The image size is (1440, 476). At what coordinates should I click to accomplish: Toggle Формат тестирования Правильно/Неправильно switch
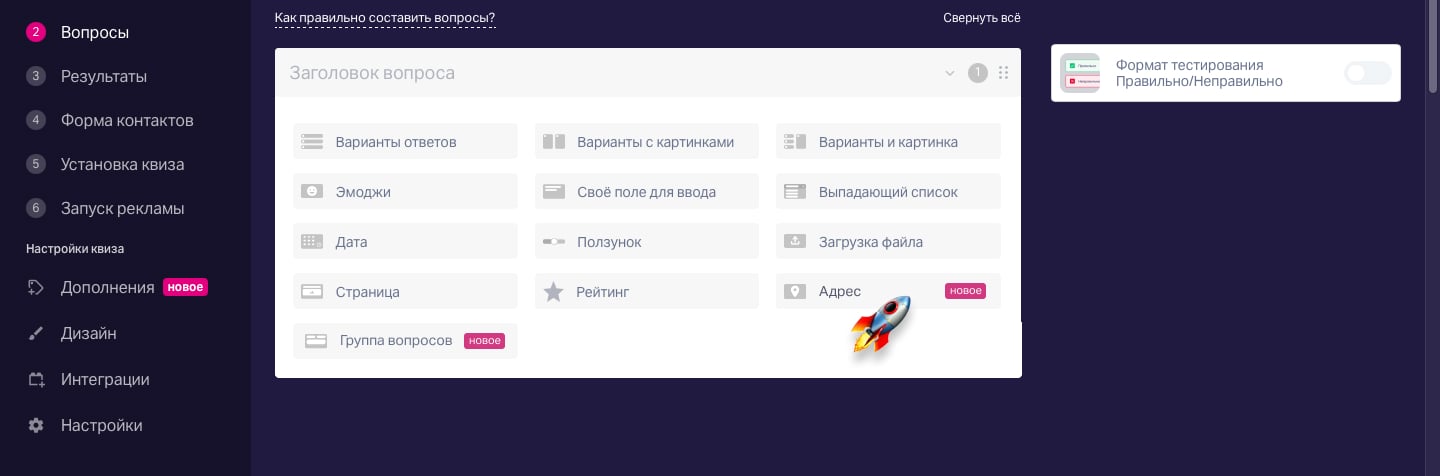[x=1367, y=73]
